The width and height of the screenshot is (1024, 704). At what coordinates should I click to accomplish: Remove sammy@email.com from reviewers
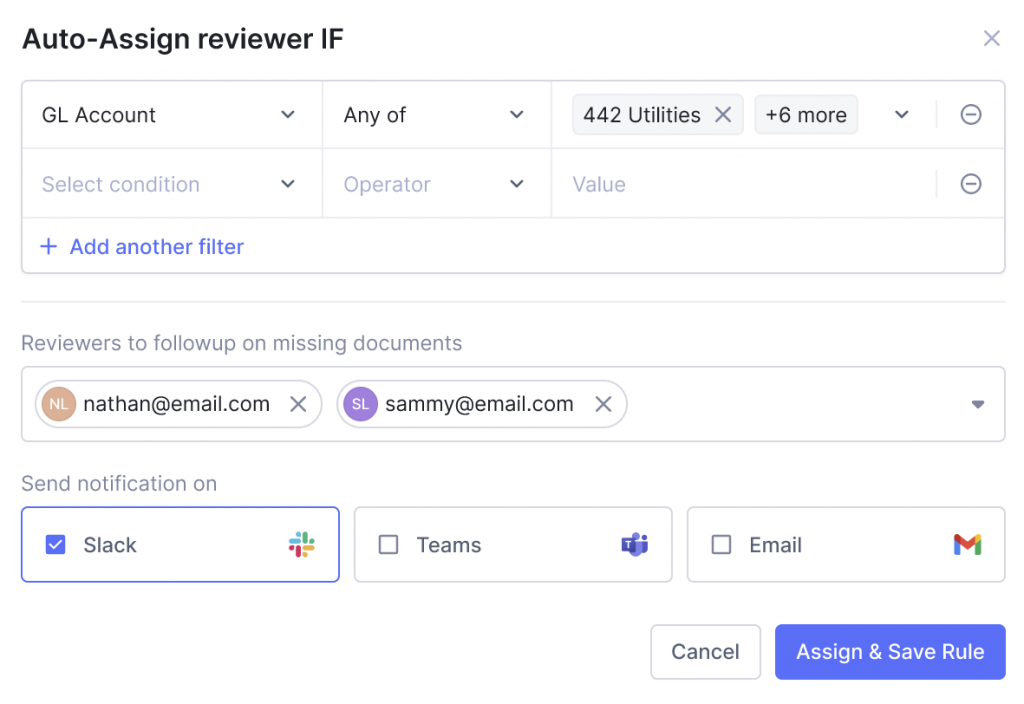tap(603, 404)
